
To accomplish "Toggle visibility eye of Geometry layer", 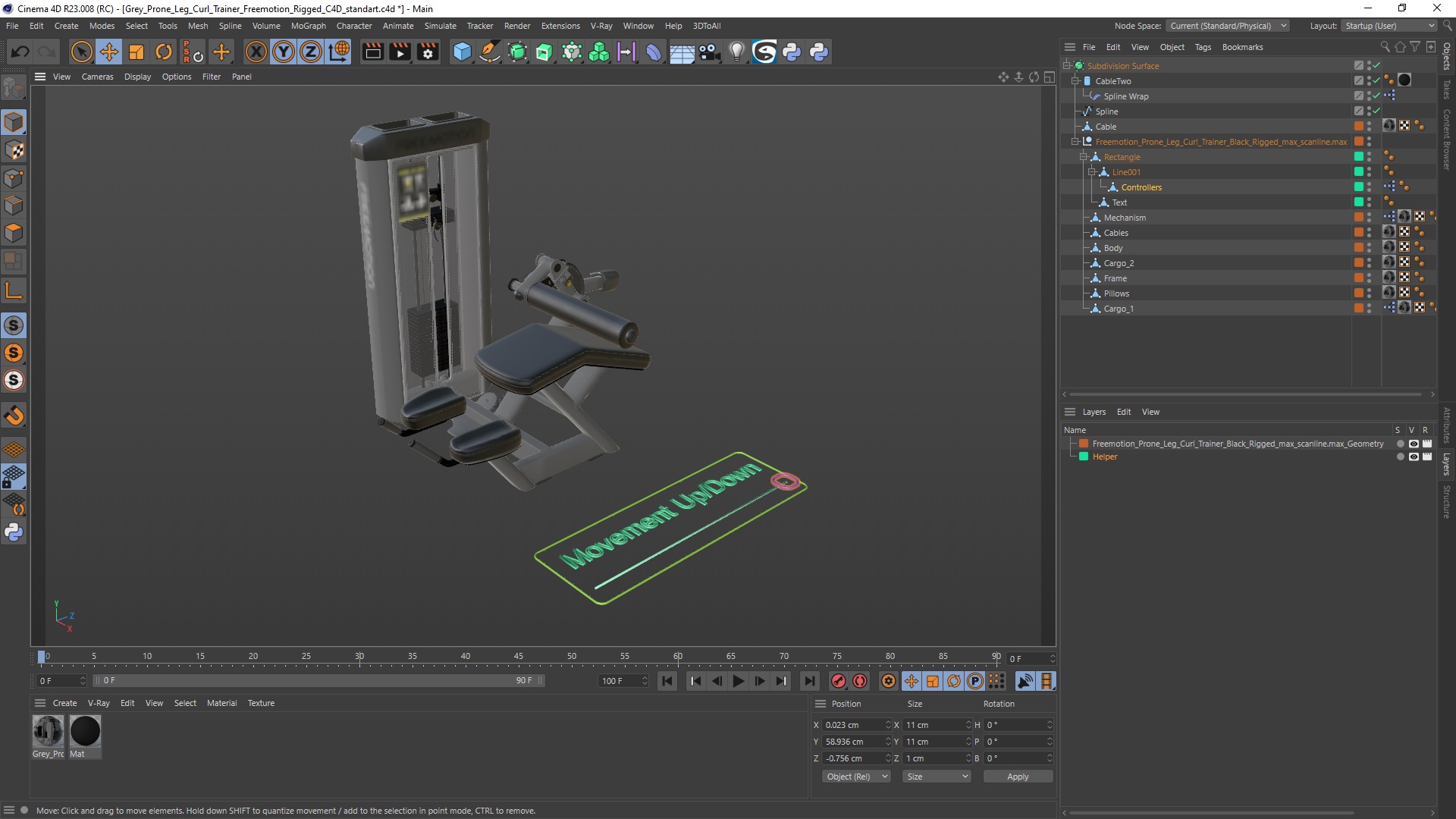I will pyautogui.click(x=1414, y=444).
